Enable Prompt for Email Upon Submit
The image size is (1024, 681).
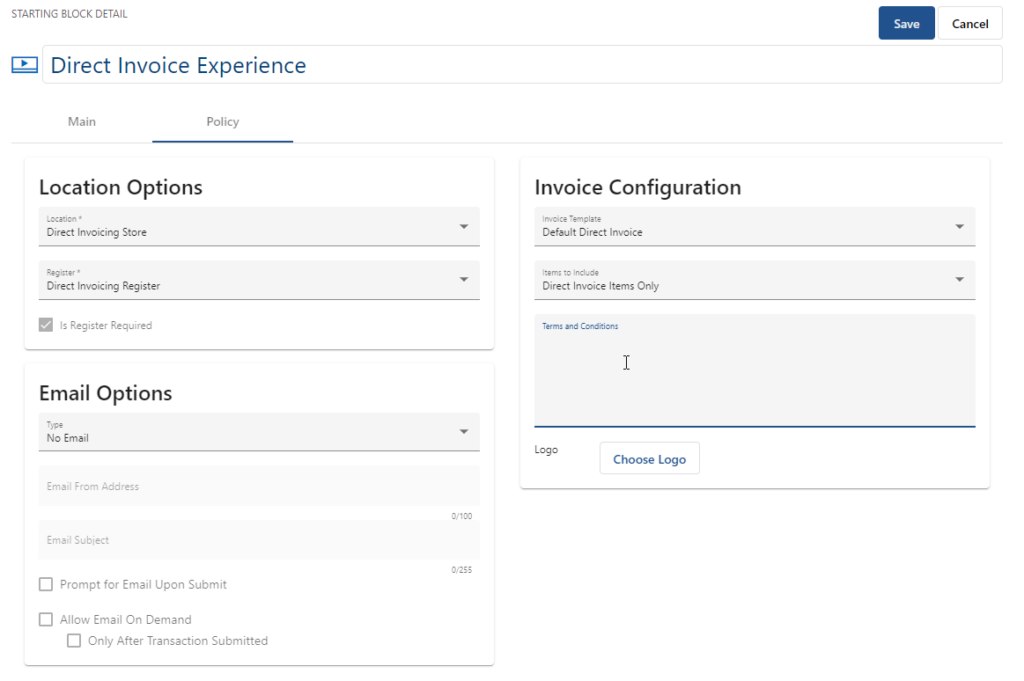(x=45, y=584)
